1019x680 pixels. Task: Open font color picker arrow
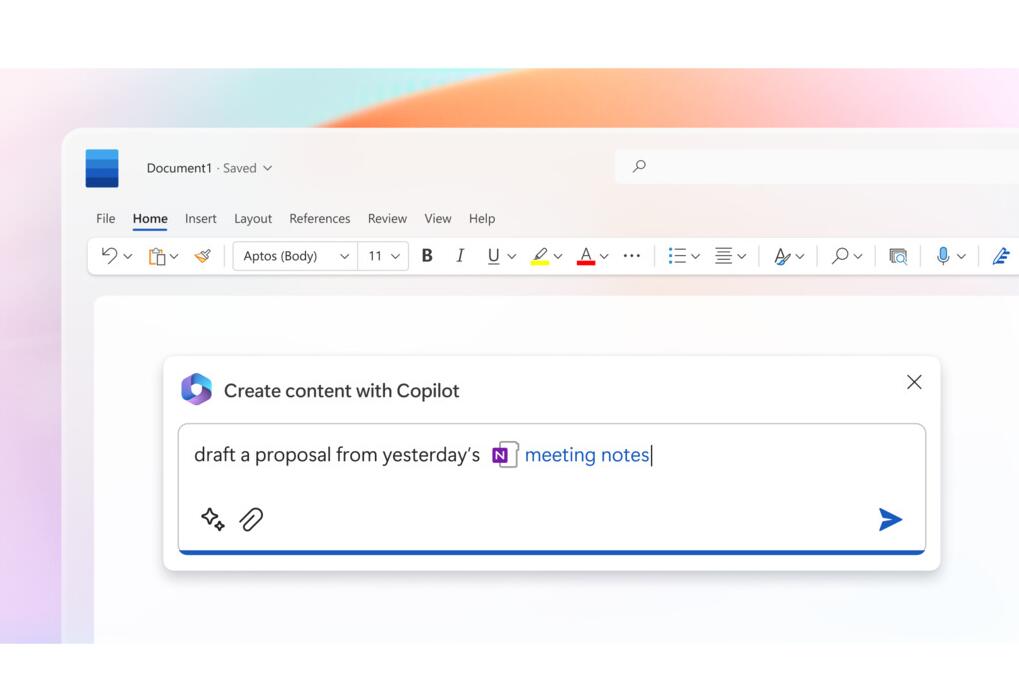604,256
